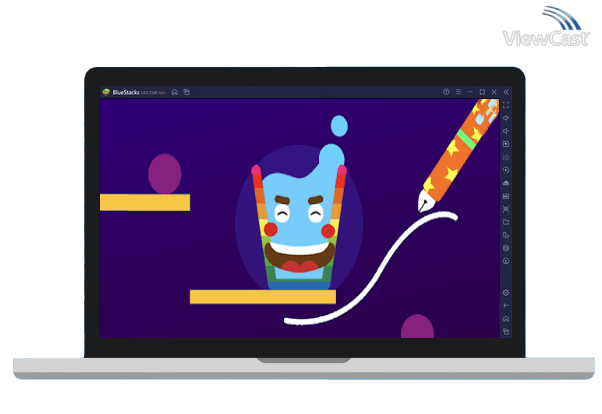This screenshot has width=602, height=414.
Task: Click the BlueStacks logo in title bar
Action: pyautogui.click(x=106, y=92)
